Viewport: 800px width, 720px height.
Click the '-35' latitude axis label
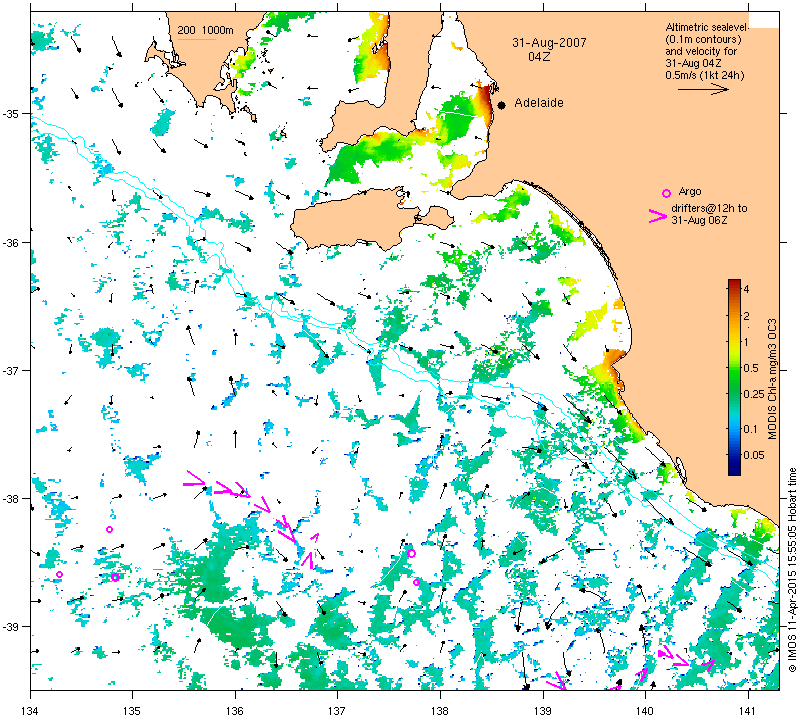(17, 113)
